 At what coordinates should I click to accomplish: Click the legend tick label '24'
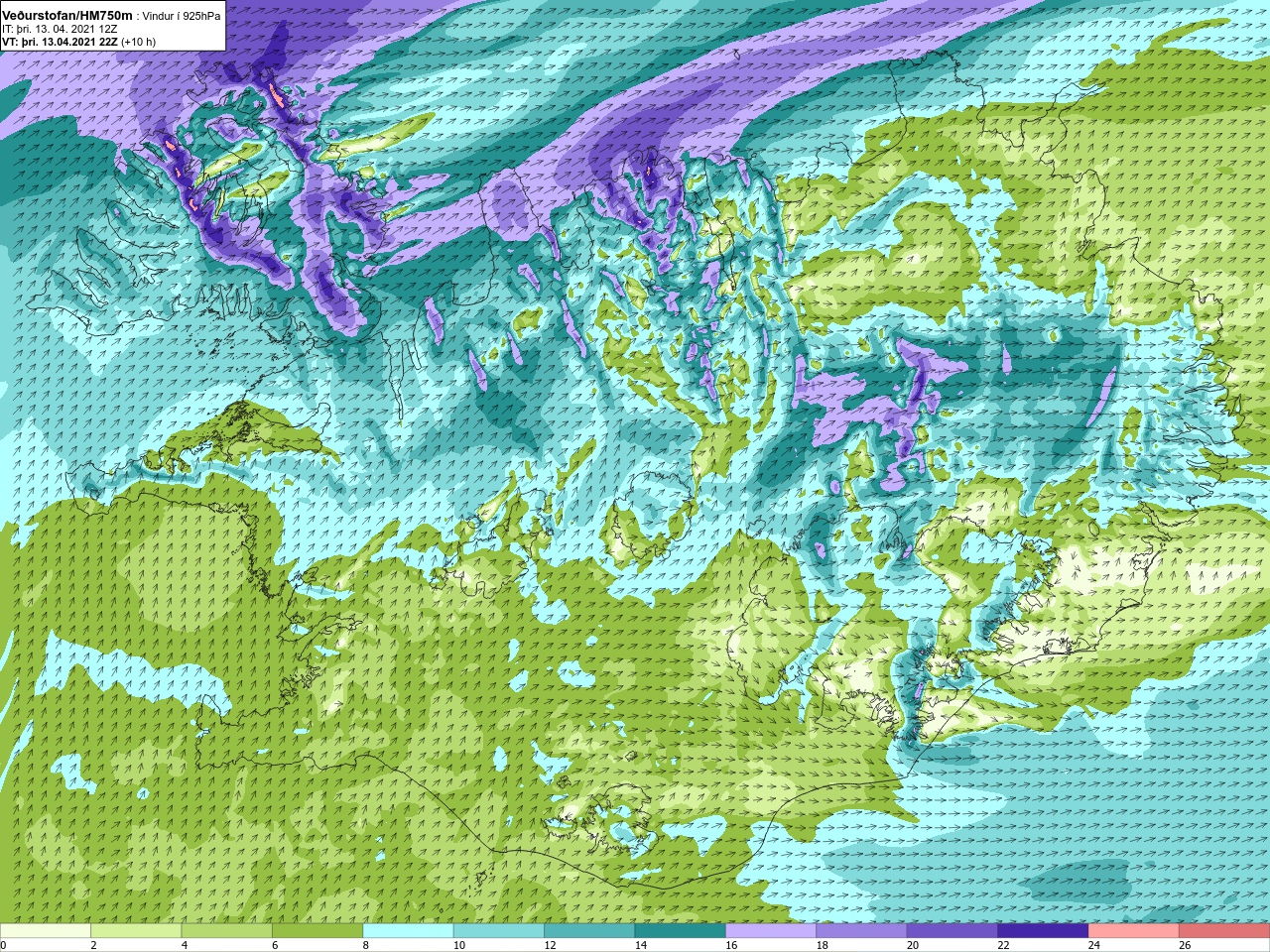click(1094, 945)
